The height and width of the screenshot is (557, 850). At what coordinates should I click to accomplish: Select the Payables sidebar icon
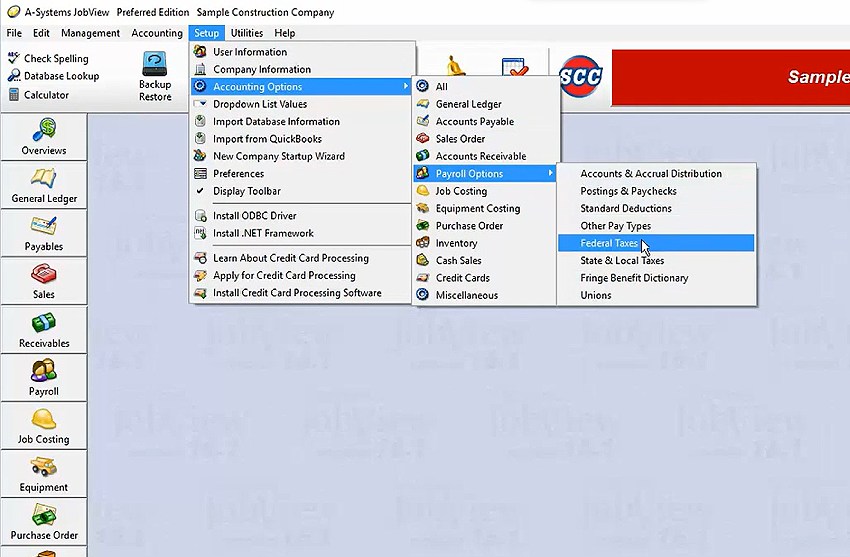pos(44,233)
